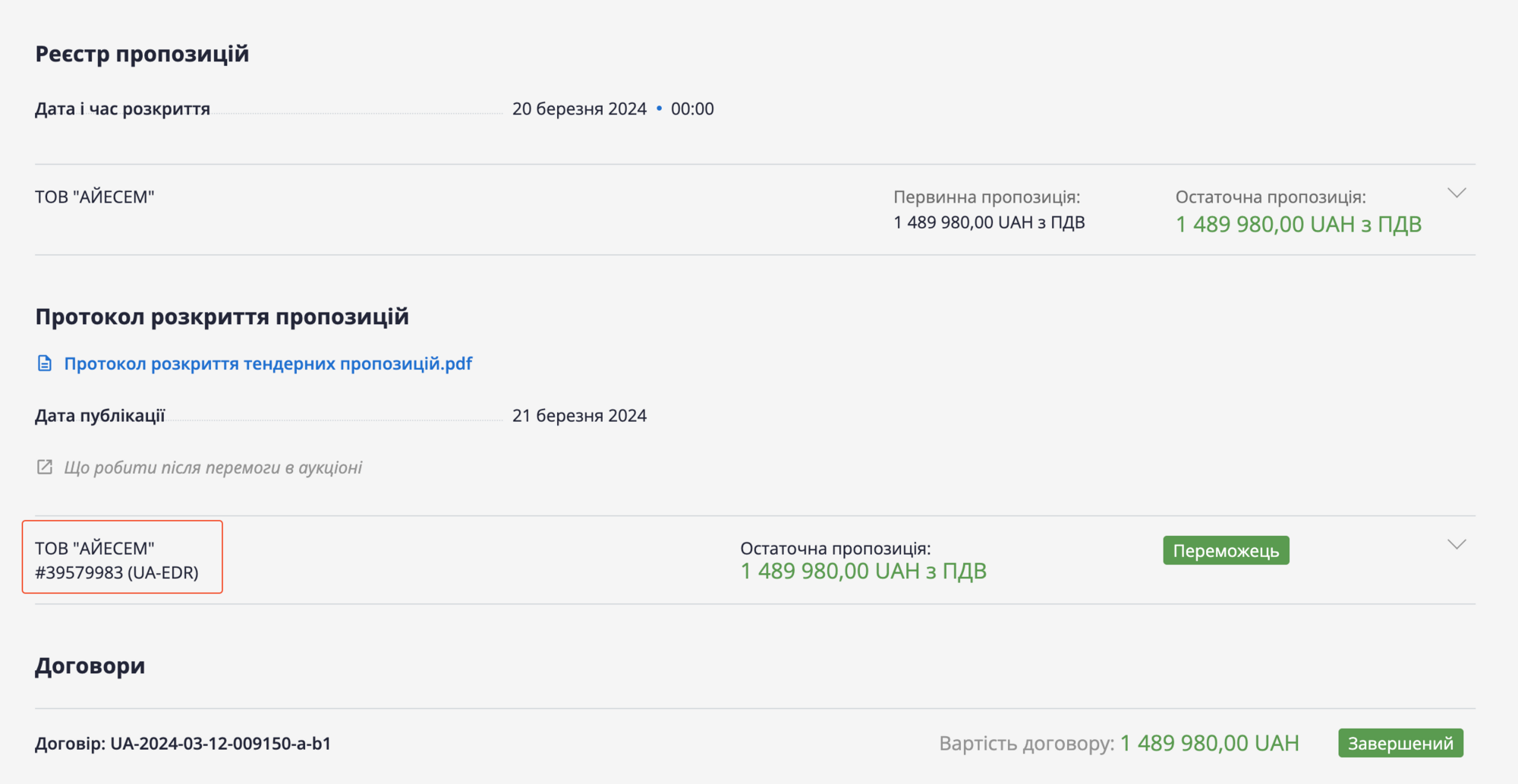Click the Реєстр пропозицій heading

point(142,54)
